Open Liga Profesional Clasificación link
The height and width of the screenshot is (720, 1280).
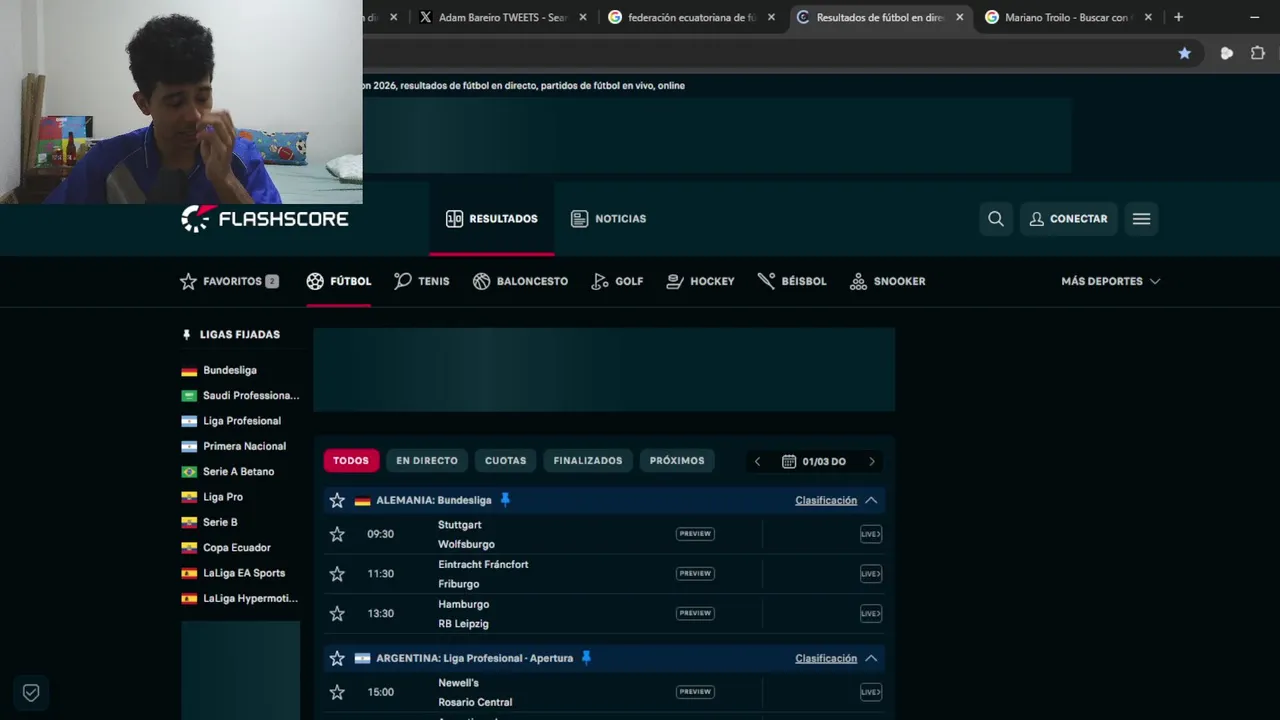coord(826,658)
